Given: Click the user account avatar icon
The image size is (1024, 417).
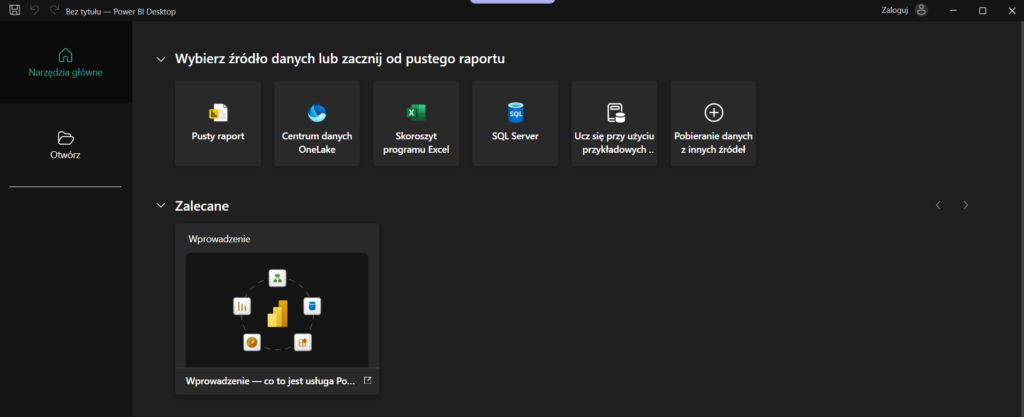Looking at the screenshot, I should pos(921,10).
